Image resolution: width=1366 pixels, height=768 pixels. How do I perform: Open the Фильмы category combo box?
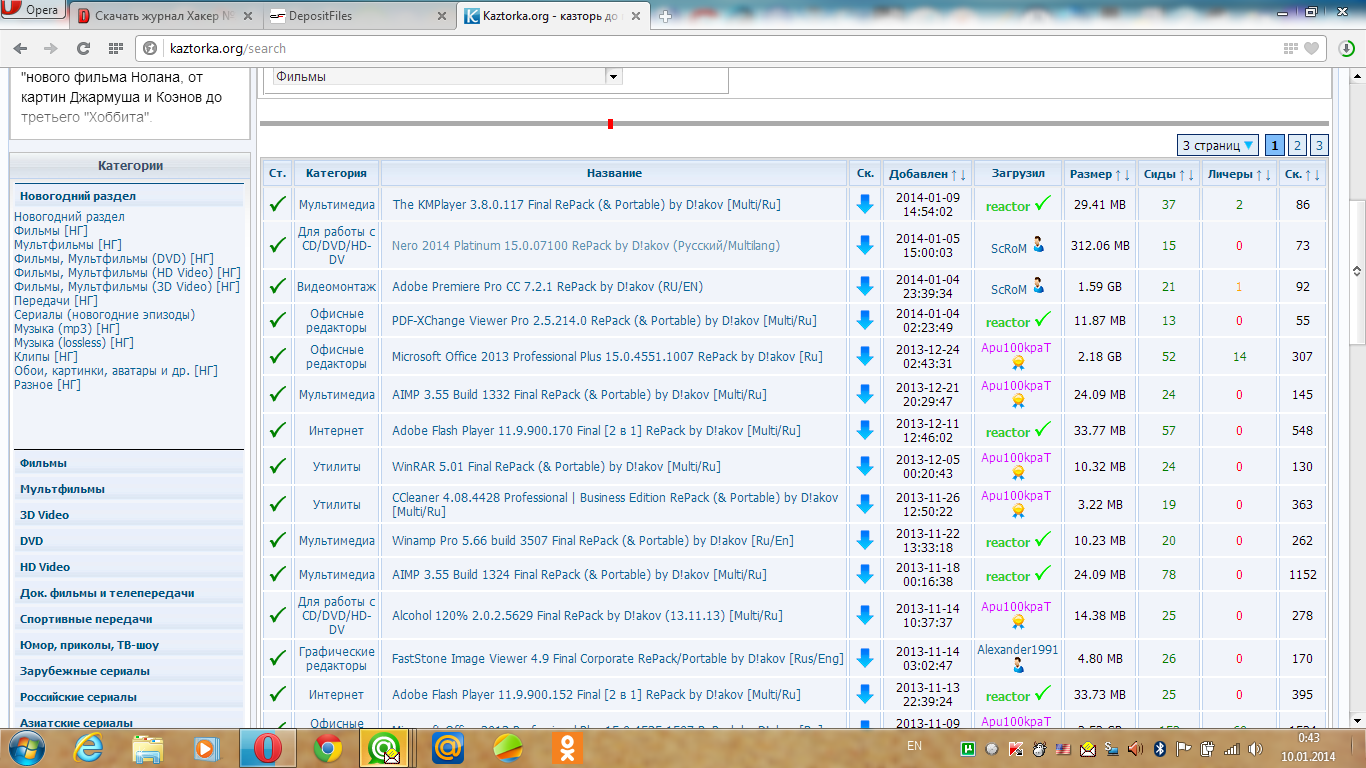(x=448, y=76)
